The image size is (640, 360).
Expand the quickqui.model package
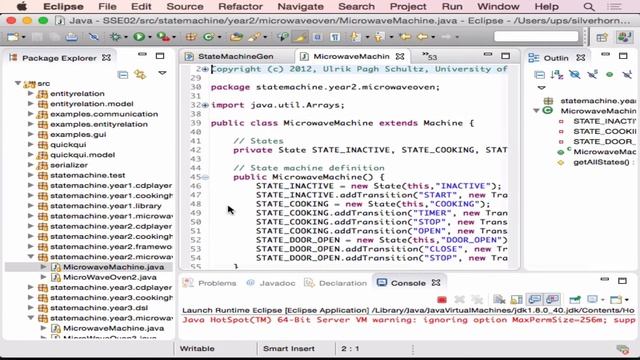(31, 155)
